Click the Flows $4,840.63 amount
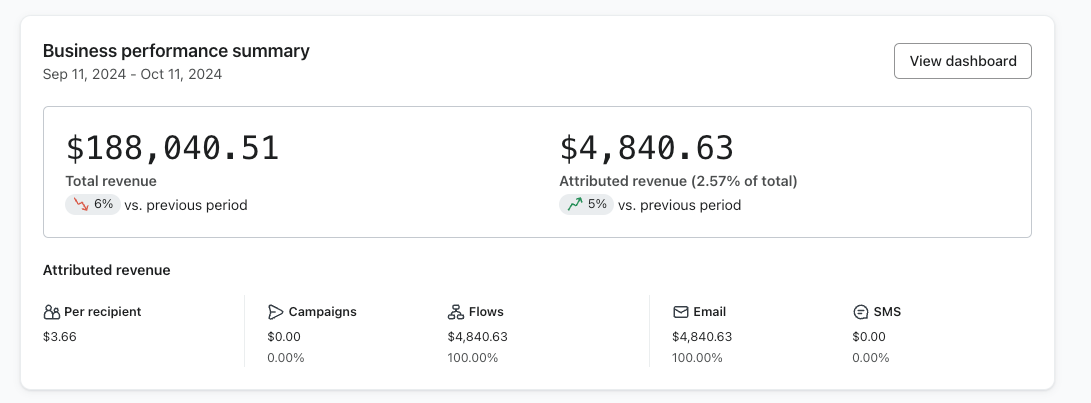Viewport: 1091px width, 403px height. tap(478, 337)
